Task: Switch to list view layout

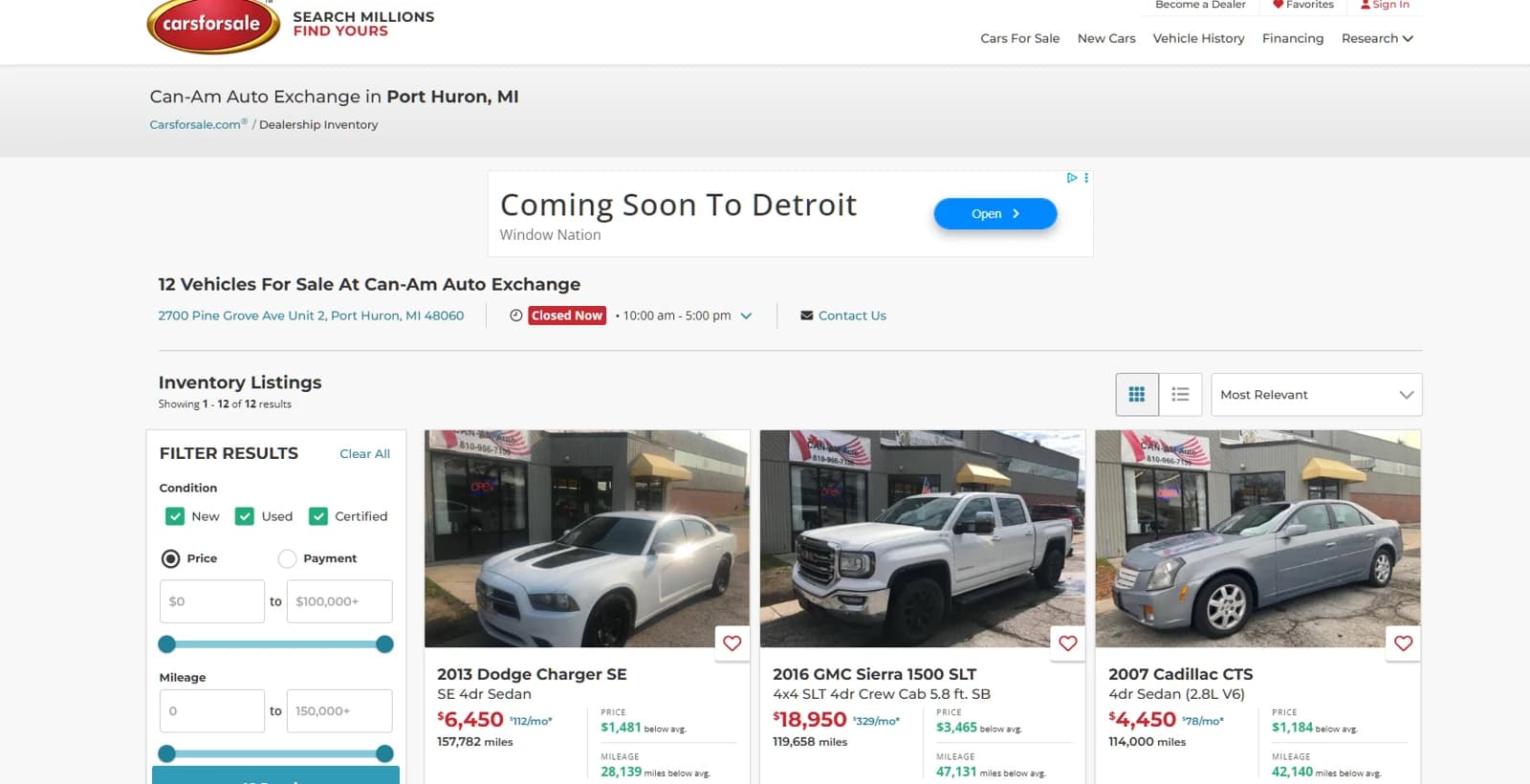Action: pos(1180,394)
